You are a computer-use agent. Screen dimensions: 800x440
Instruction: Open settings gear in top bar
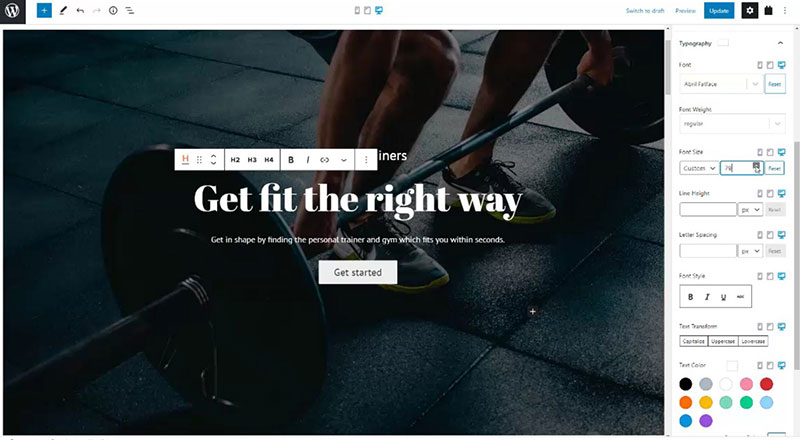coord(749,11)
